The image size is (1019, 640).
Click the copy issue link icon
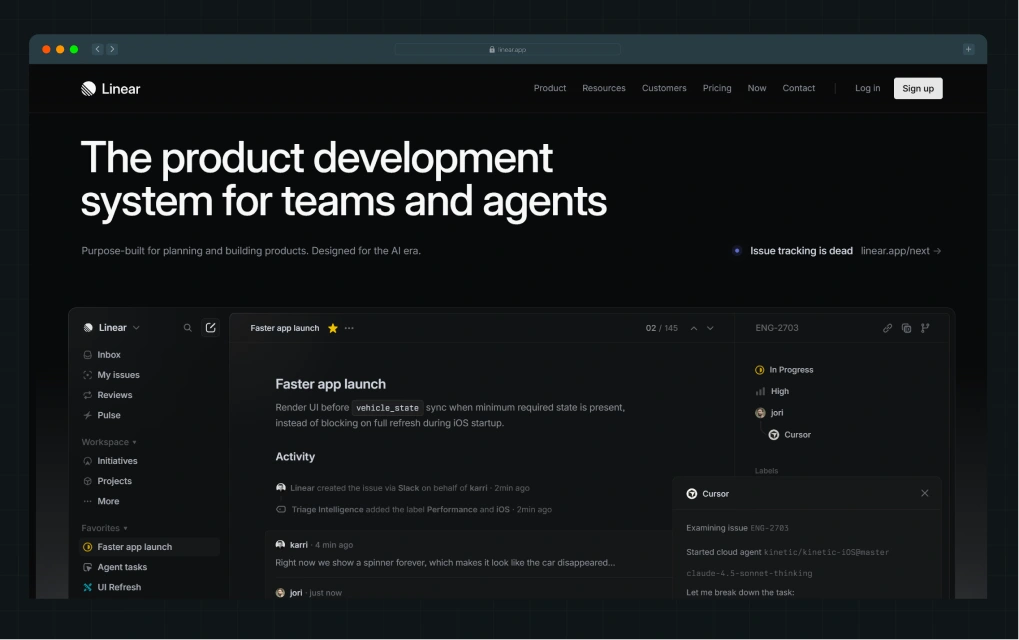coord(887,328)
